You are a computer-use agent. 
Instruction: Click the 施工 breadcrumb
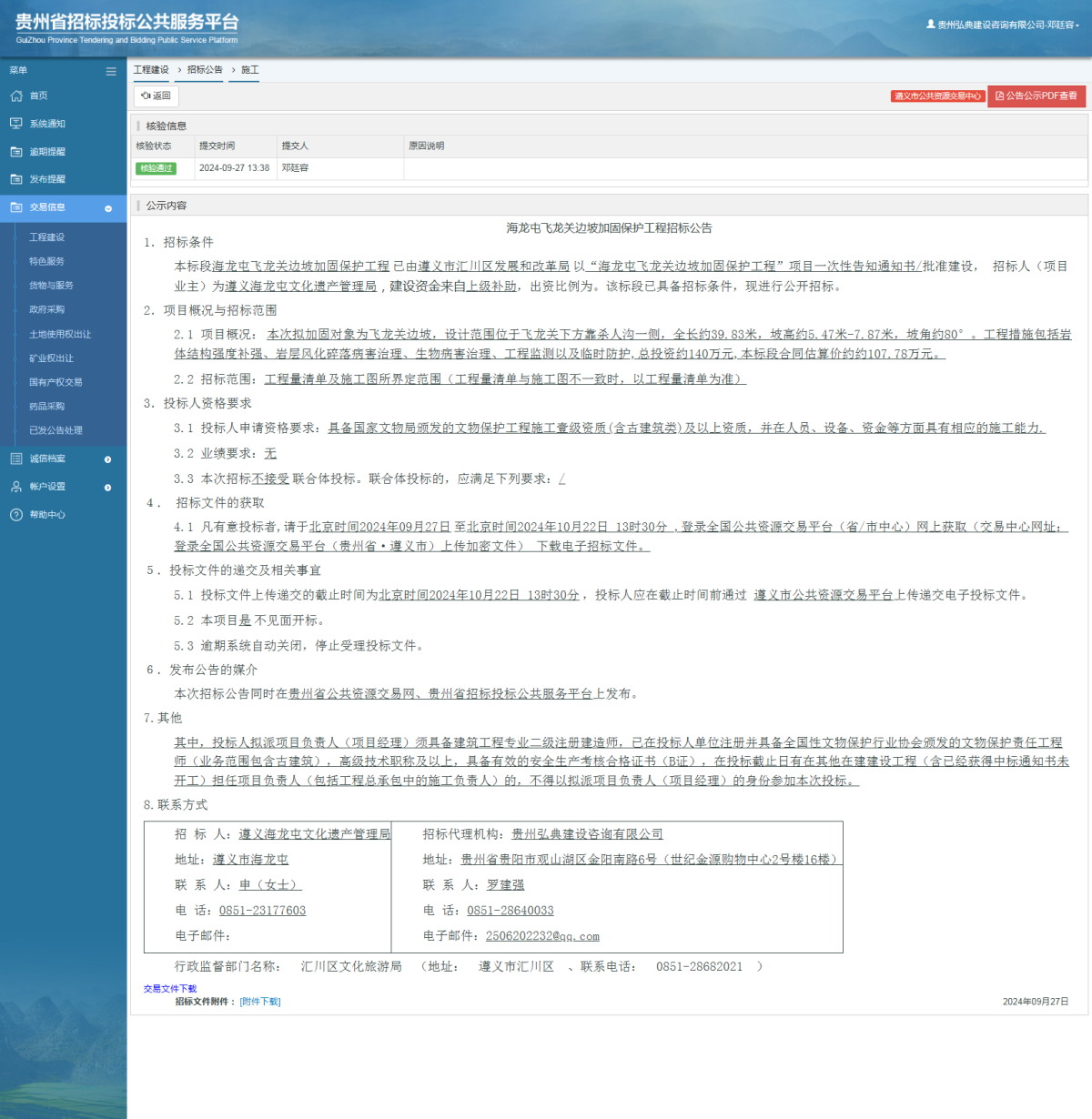249,70
